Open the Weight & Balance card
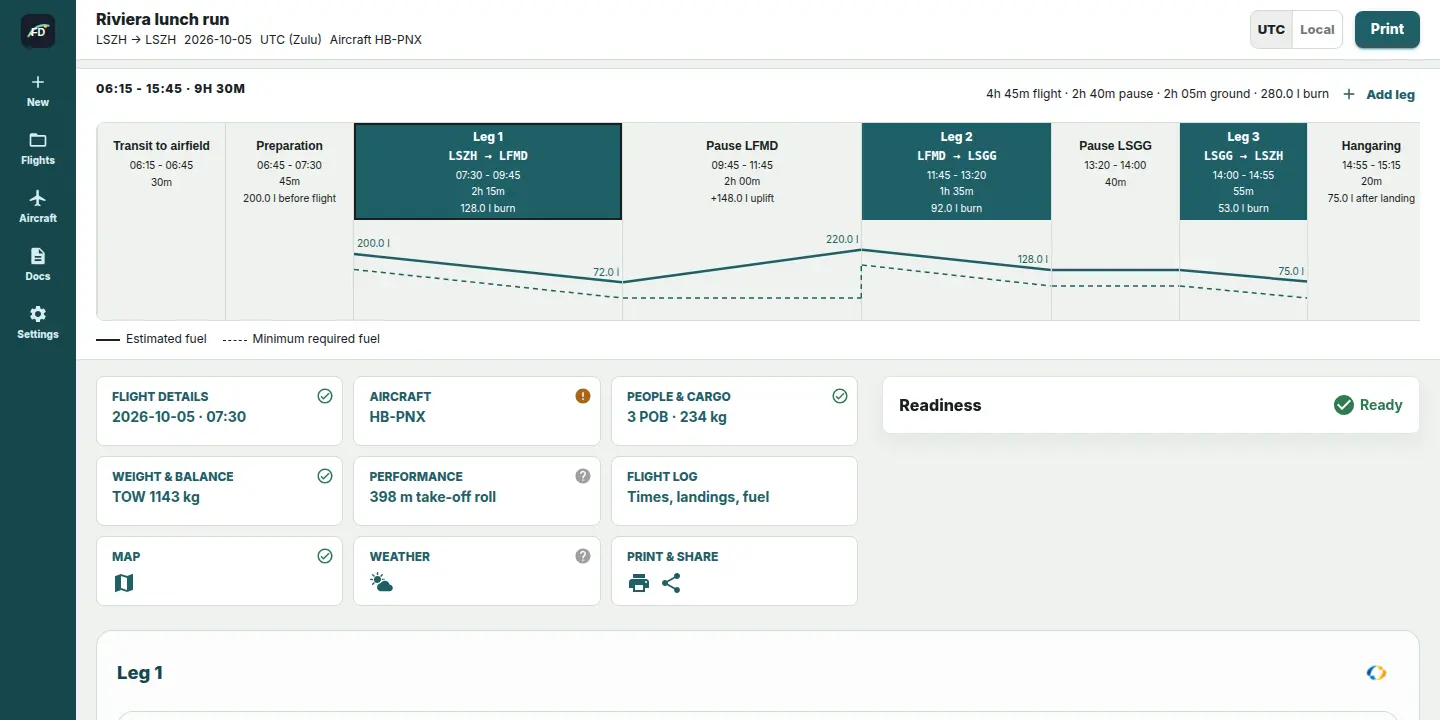The height and width of the screenshot is (720, 1440). pyautogui.click(x=219, y=491)
